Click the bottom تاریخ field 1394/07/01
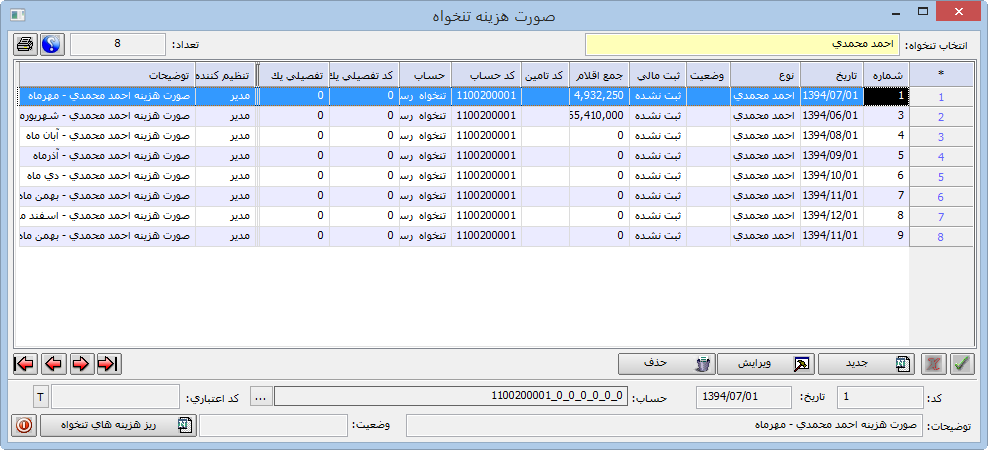Image resolution: width=988 pixels, height=450 pixels. click(744, 397)
